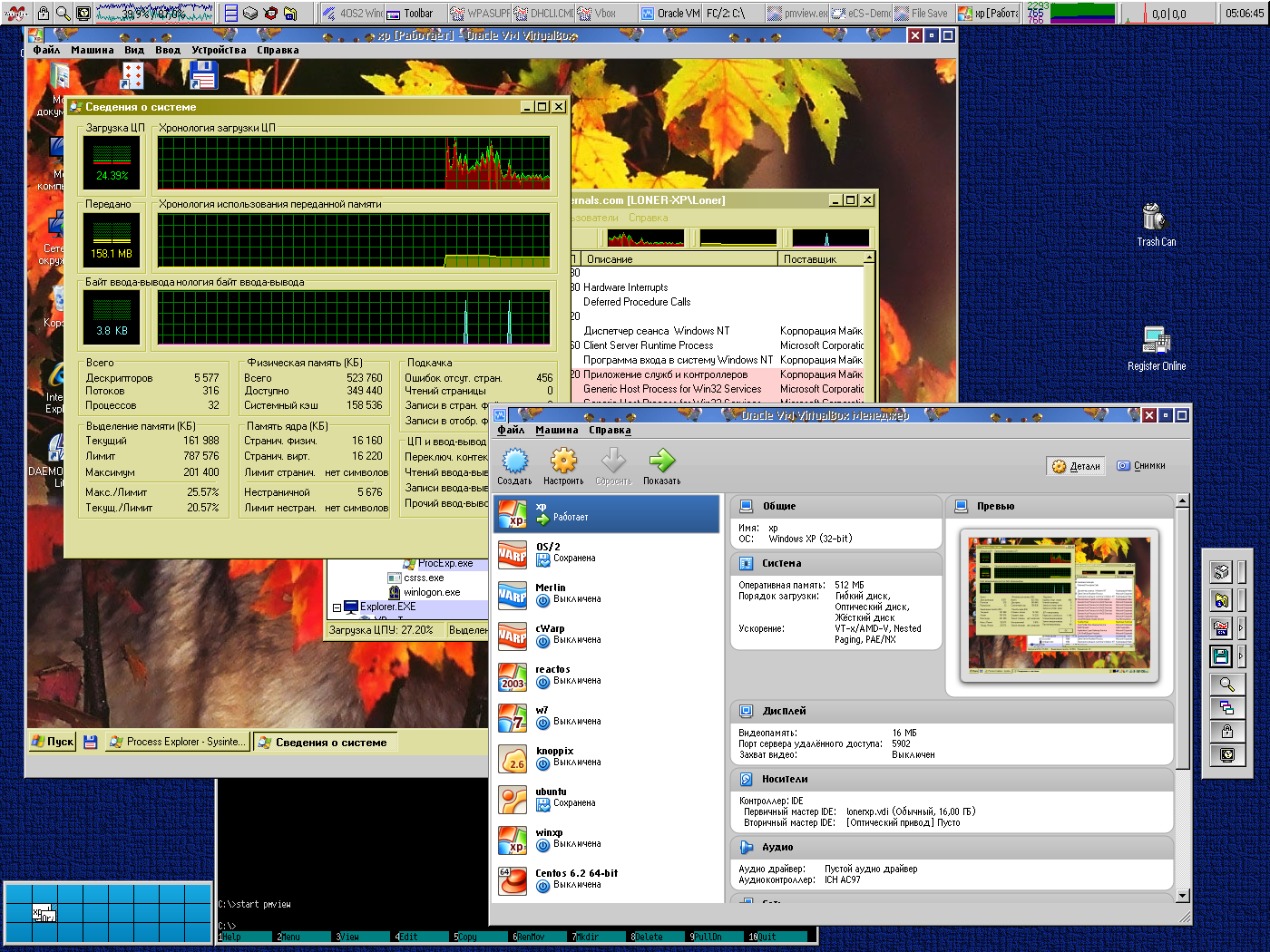Click floppy icon in XP taskbar quick launch
Image resolution: width=1270 pixels, height=952 pixels.
(90, 742)
